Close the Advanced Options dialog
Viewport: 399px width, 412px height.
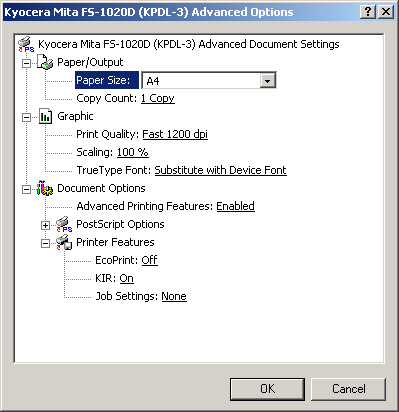(x=386, y=12)
